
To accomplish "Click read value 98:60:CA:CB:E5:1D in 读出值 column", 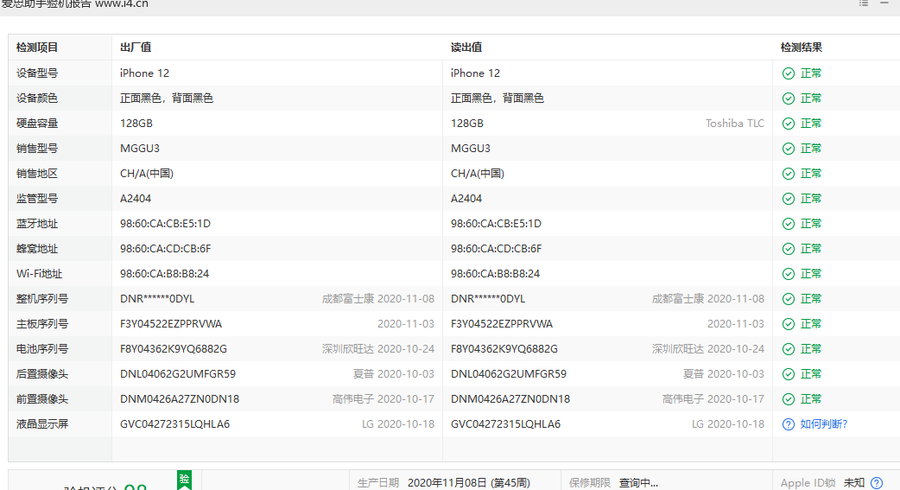I will click(496, 224).
